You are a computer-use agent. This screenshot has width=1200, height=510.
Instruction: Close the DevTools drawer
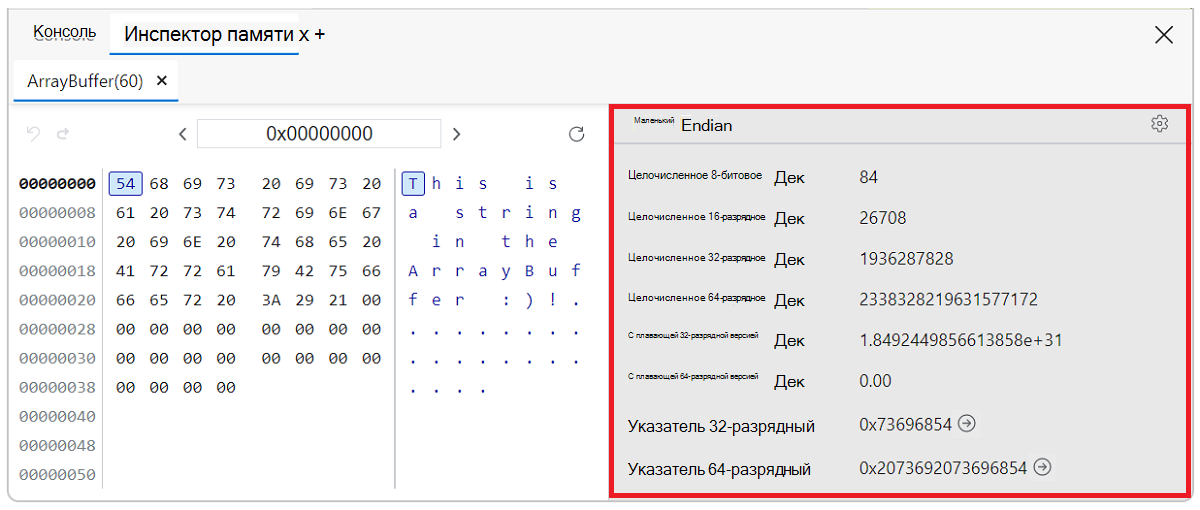(1164, 35)
